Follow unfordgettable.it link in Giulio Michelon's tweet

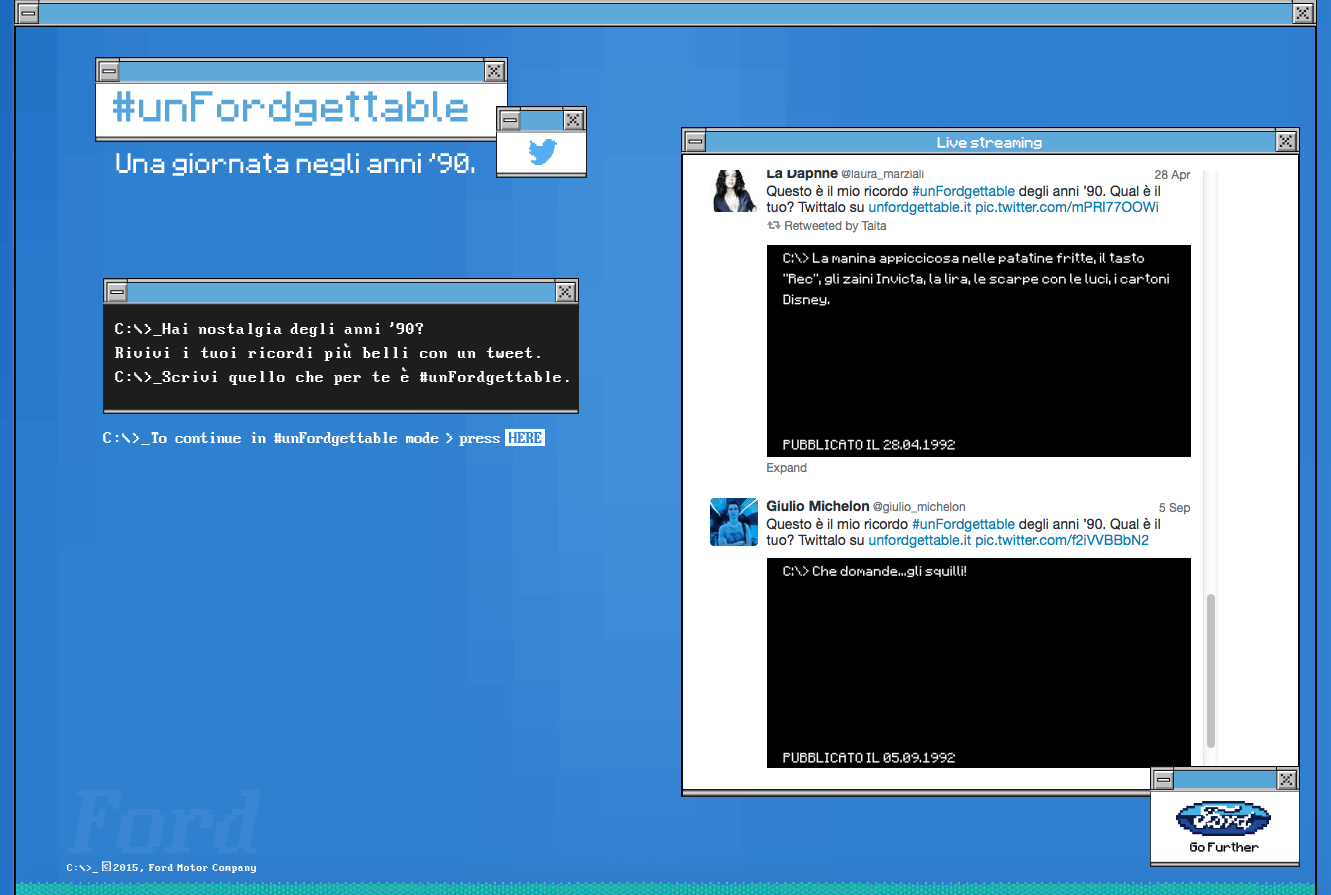point(919,540)
